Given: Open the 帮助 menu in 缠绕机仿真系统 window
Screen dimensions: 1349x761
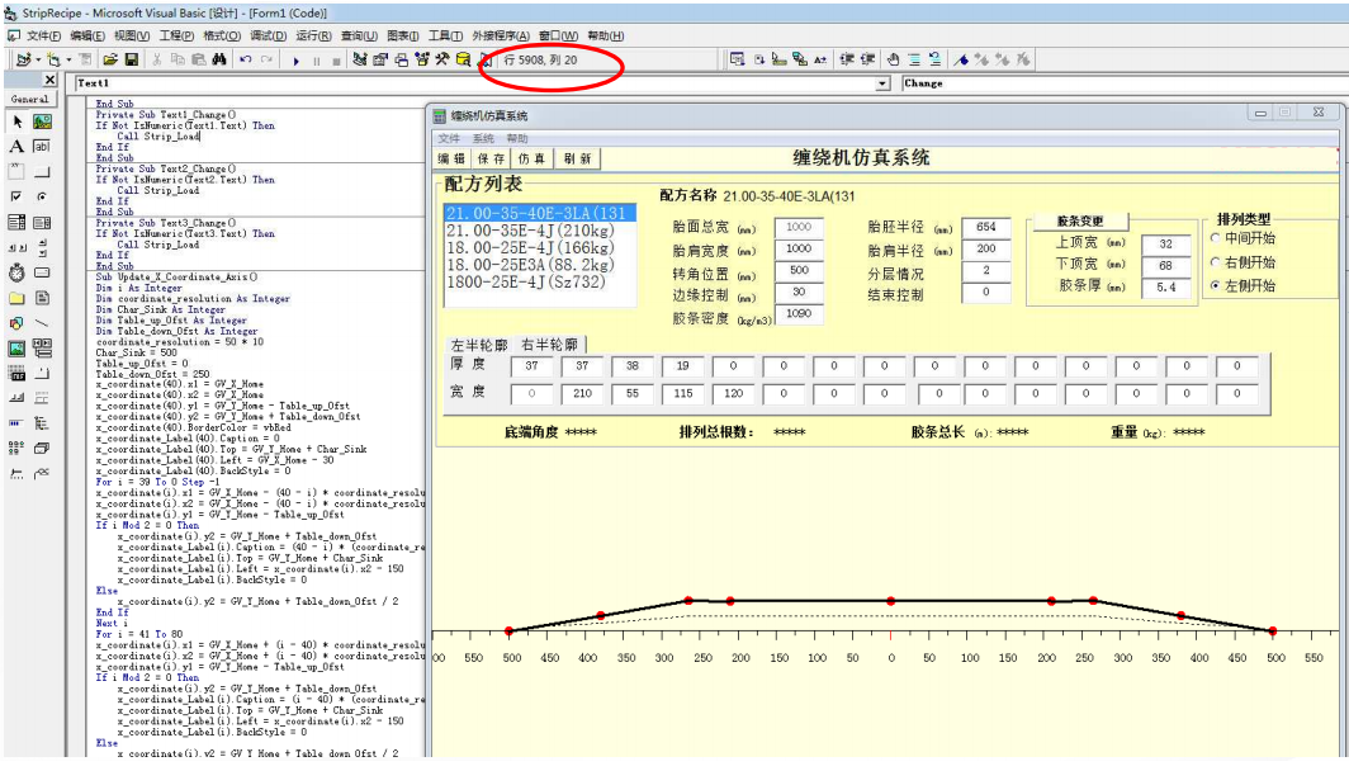Looking at the screenshot, I should click(x=517, y=139).
